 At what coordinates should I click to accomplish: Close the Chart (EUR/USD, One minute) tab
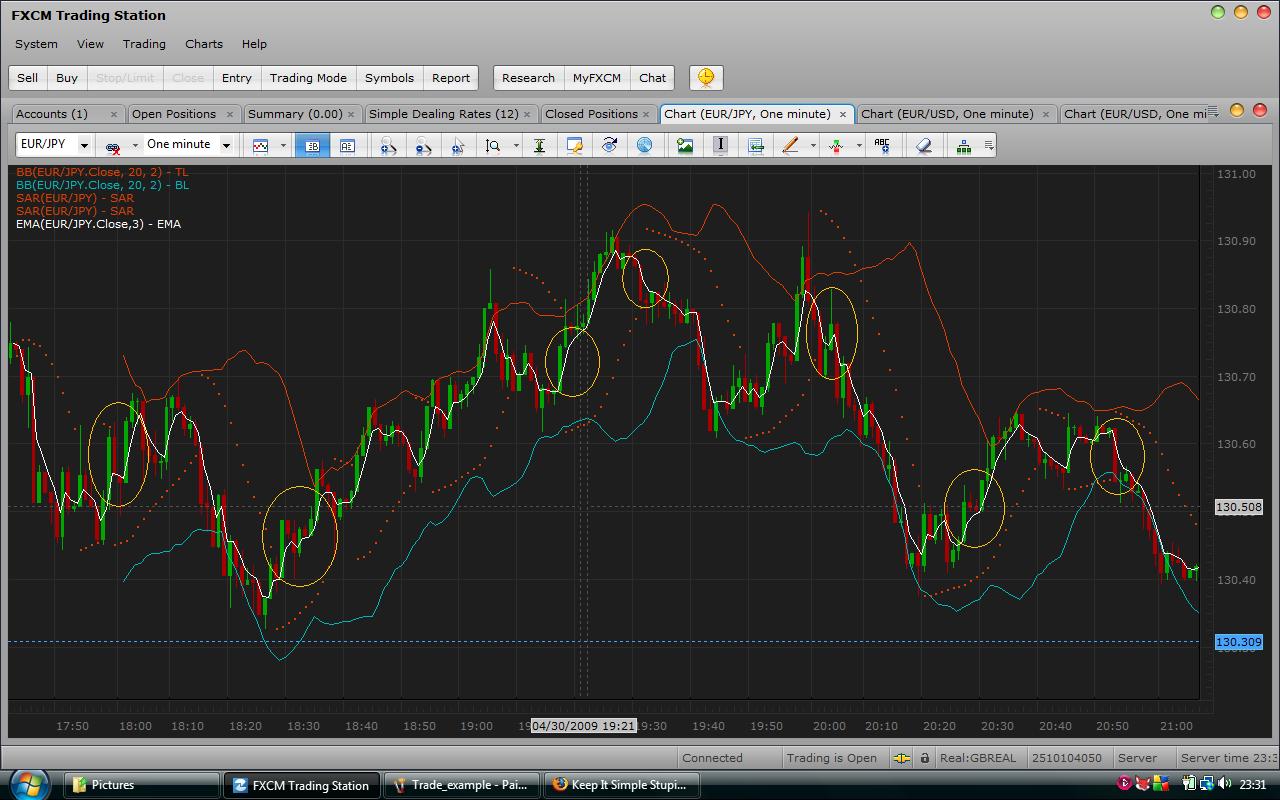[1046, 115]
